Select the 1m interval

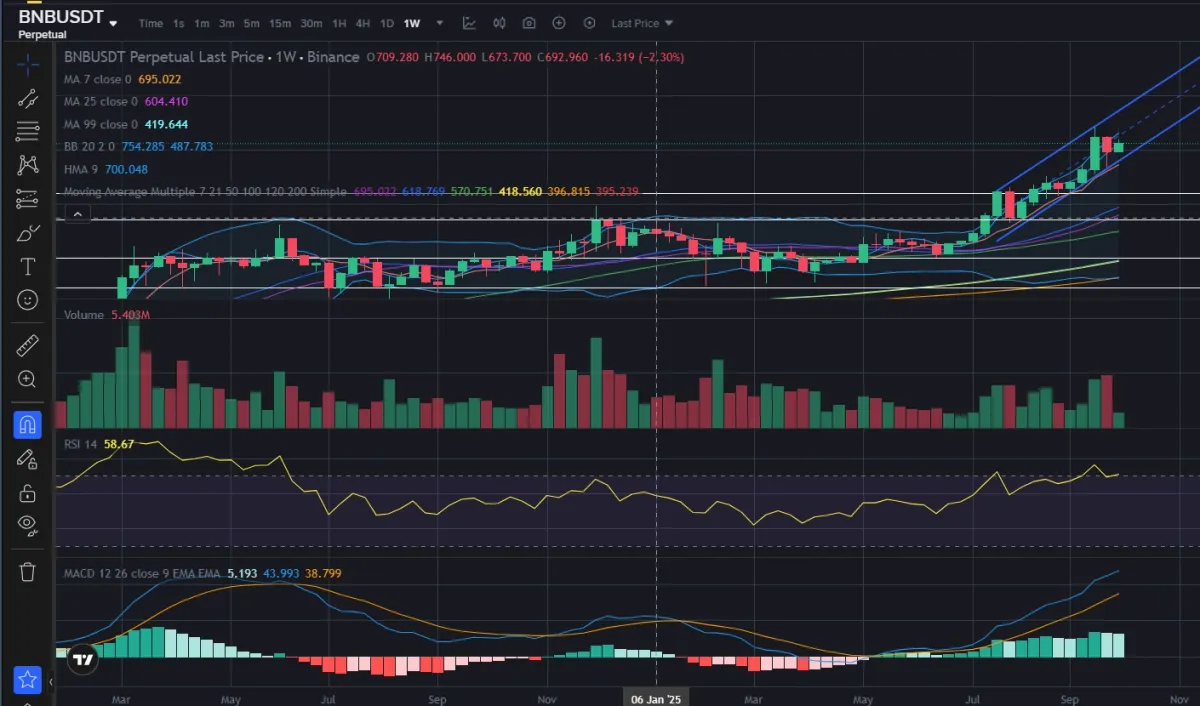coord(202,23)
